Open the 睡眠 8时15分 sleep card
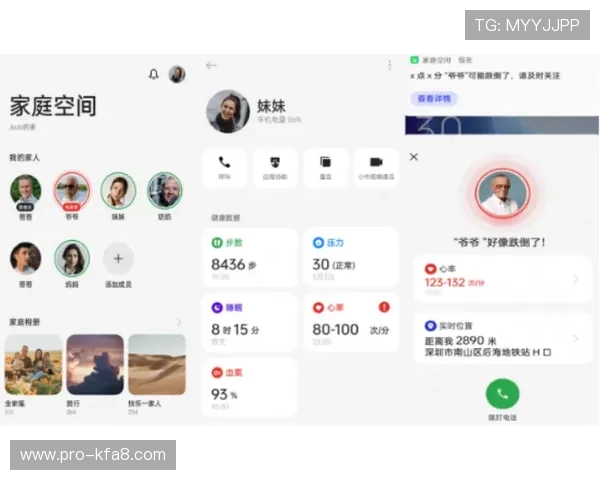Viewport: 600px width, 480px height. coord(250,322)
